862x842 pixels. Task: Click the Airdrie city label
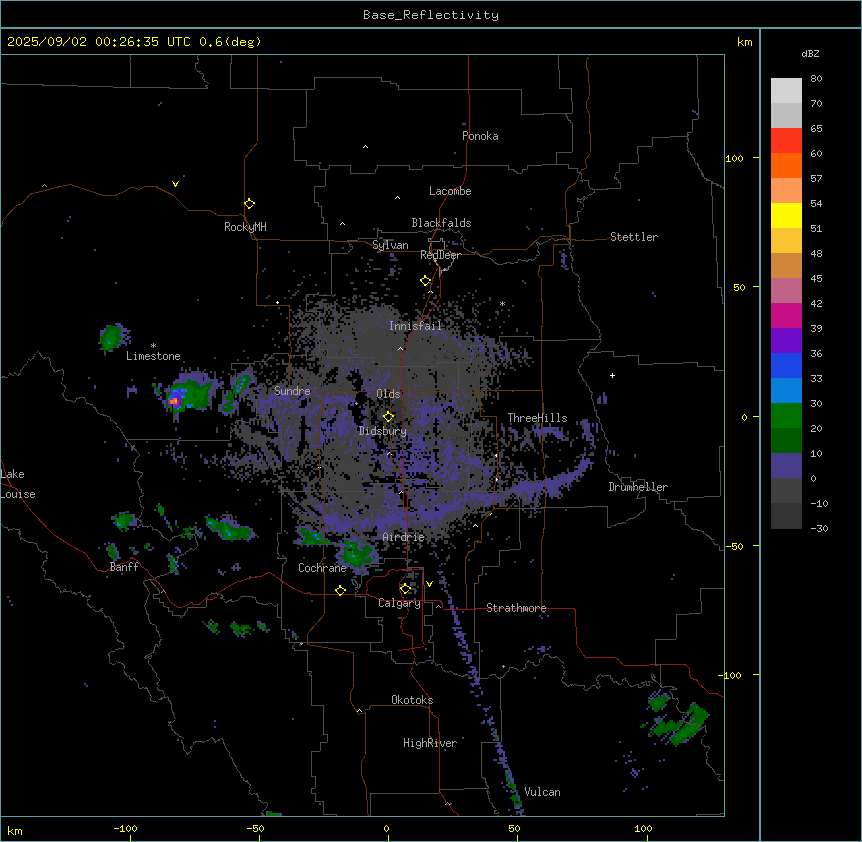point(403,537)
